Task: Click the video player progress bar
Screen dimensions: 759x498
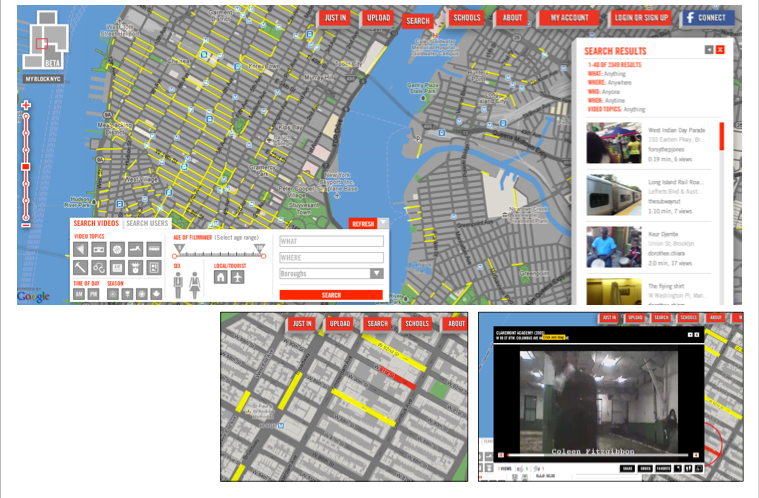Action: click(x=597, y=455)
